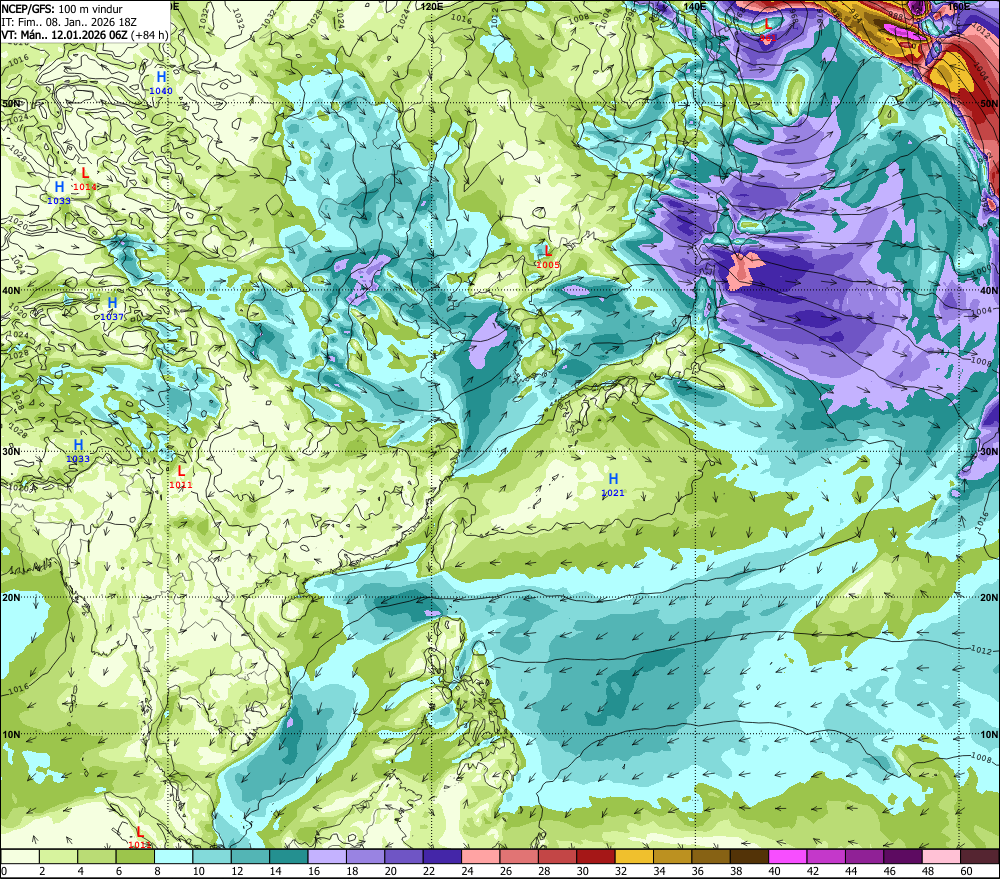Screen dimensions: 1000x879
Task: Click the H 1033 marker next to L 1014
Action: (59, 192)
